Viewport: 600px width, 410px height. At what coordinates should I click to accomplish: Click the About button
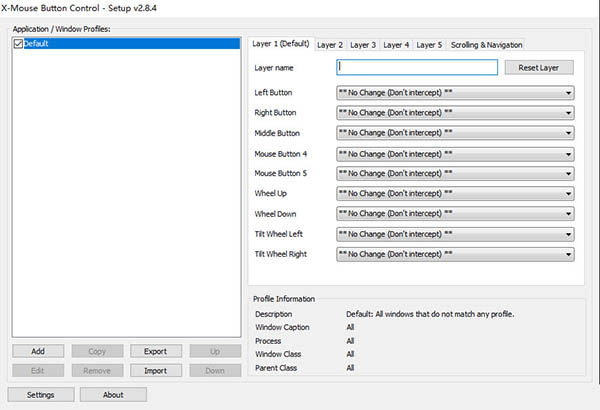(x=114, y=394)
